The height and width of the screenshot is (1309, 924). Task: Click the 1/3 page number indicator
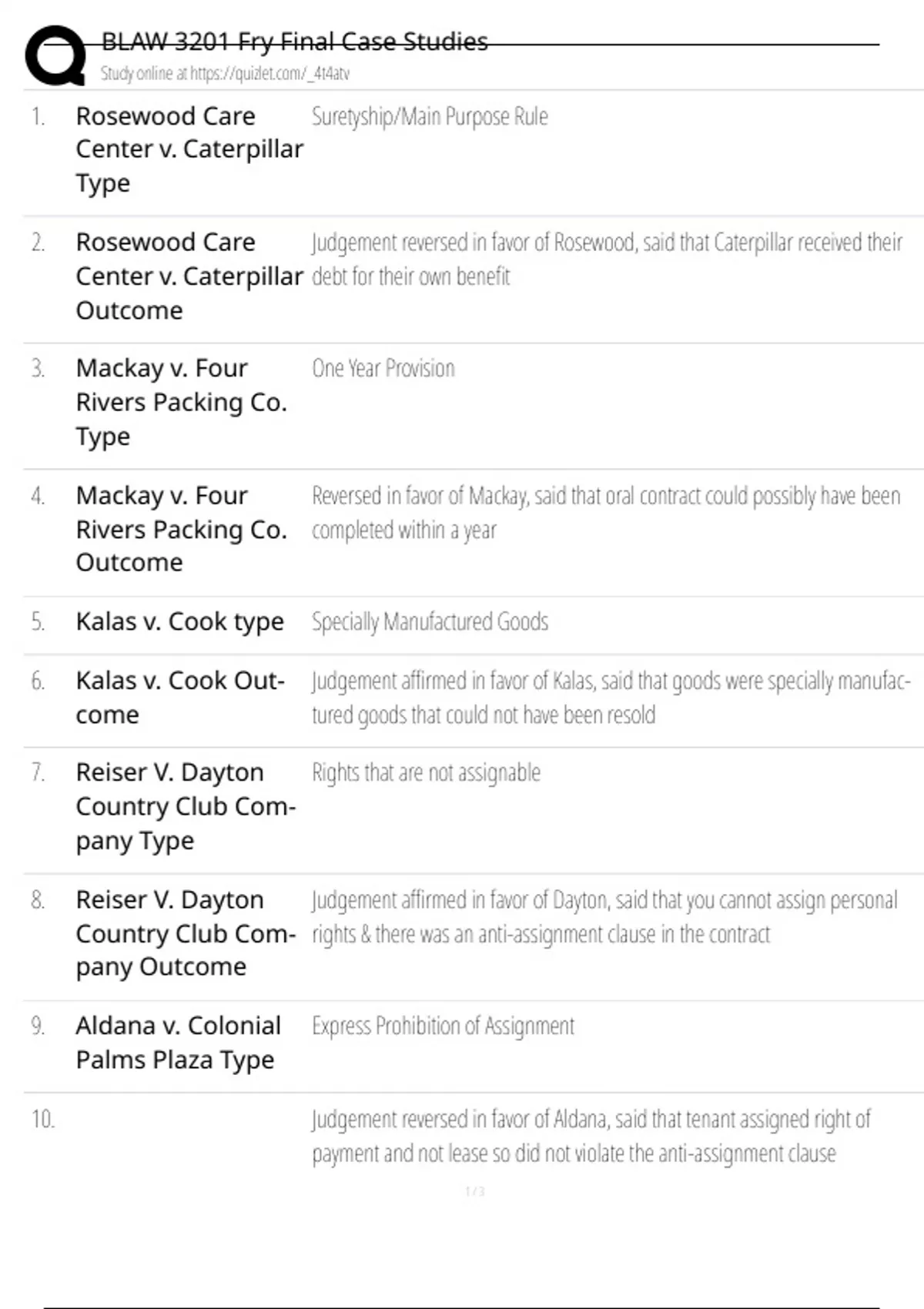point(474,1192)
